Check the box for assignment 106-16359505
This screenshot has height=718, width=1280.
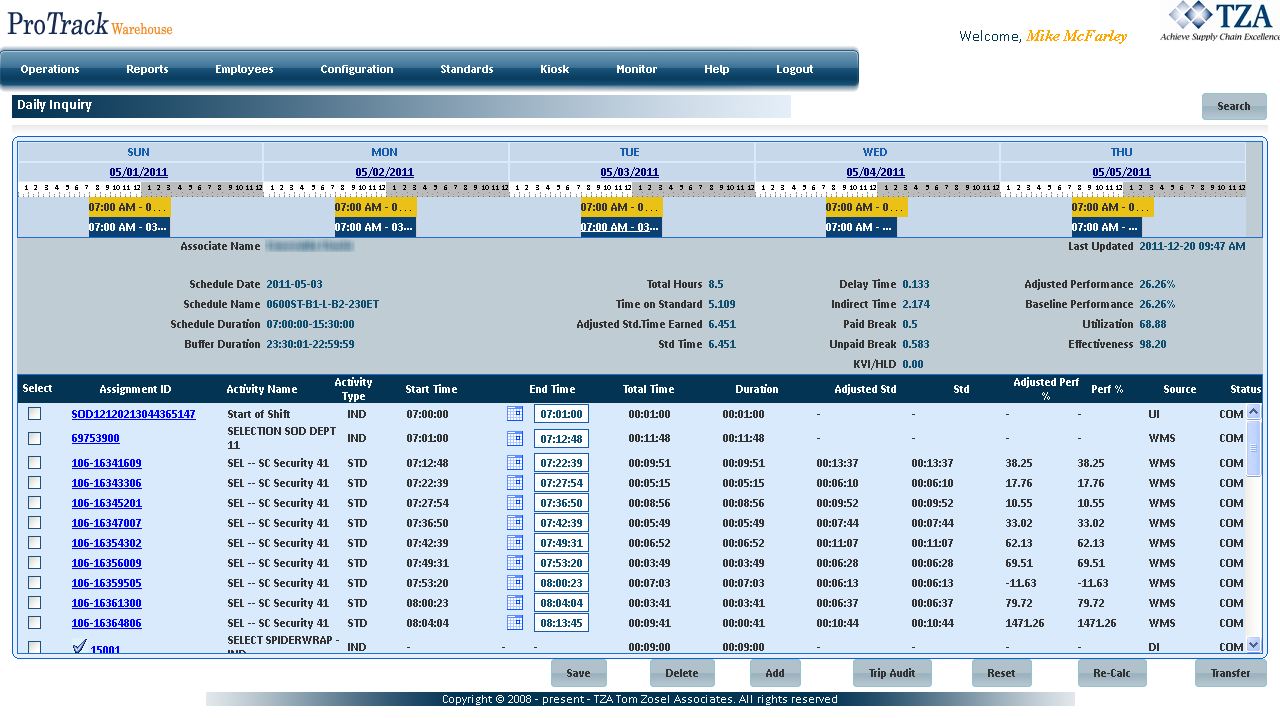coord(35,583)
